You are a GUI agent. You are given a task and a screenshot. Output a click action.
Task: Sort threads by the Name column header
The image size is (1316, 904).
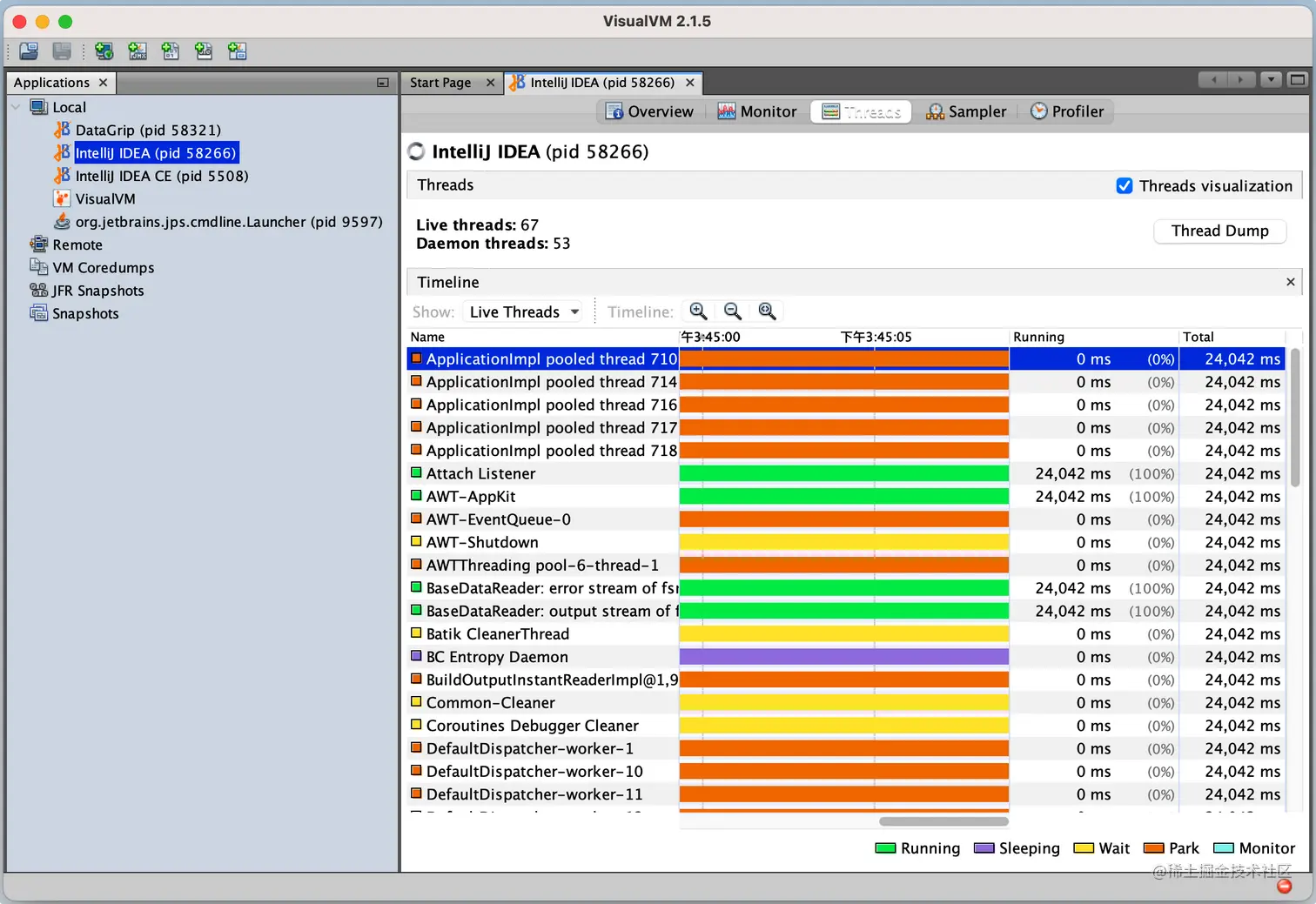coord(542,337)
